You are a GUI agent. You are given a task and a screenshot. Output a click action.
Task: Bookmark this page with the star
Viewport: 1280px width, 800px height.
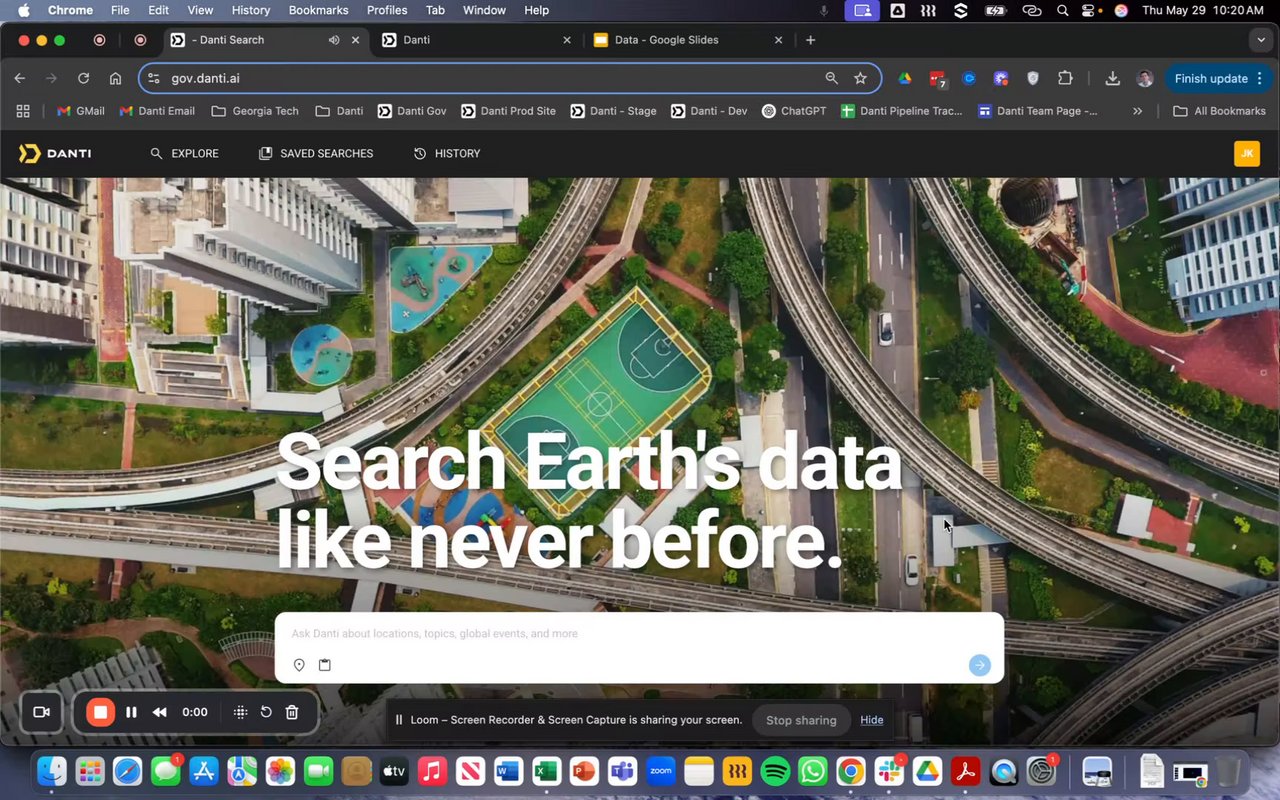[x=860, y=78]
